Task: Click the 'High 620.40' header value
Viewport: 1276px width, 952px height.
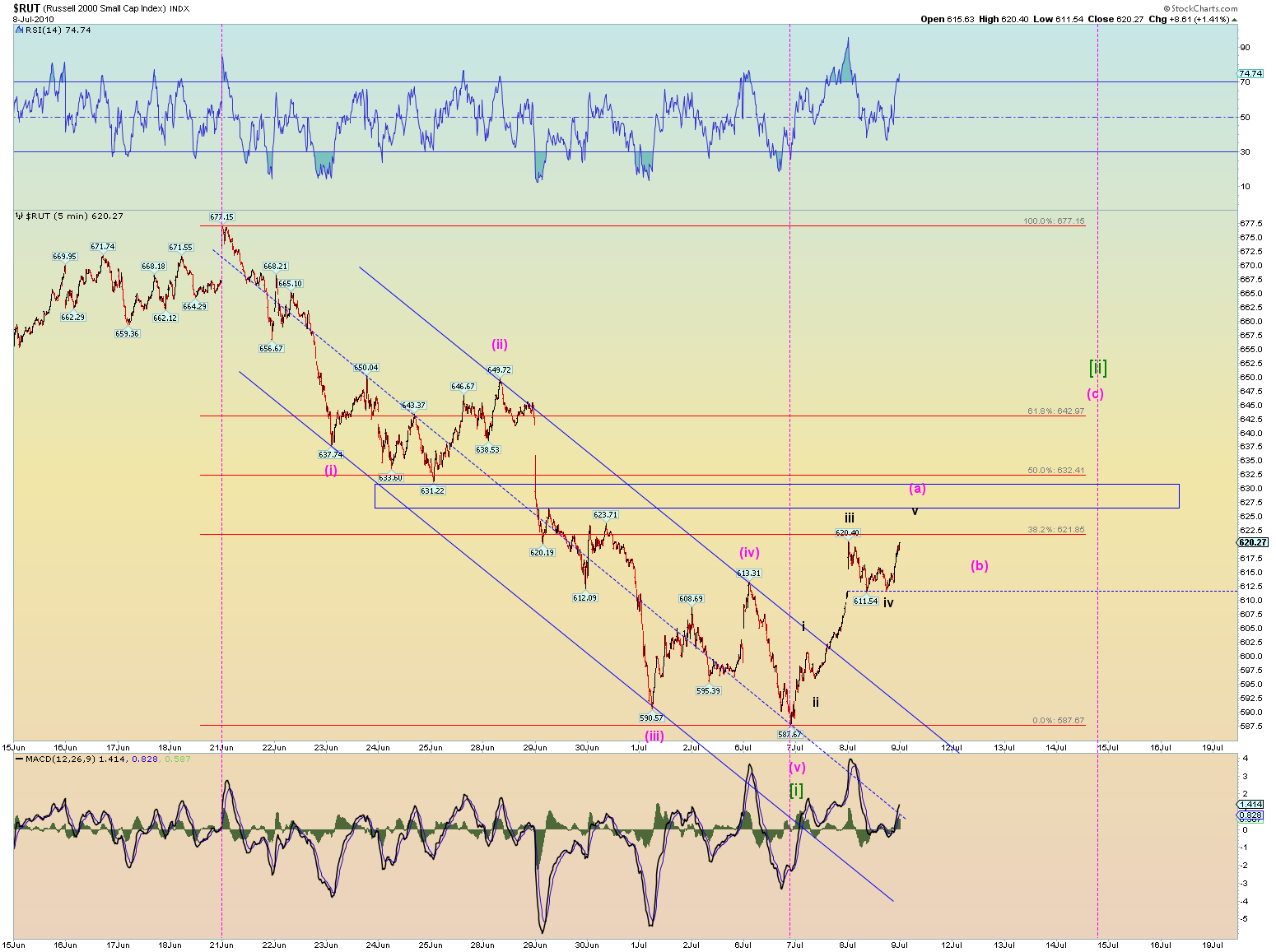Action: (1004, 19)
